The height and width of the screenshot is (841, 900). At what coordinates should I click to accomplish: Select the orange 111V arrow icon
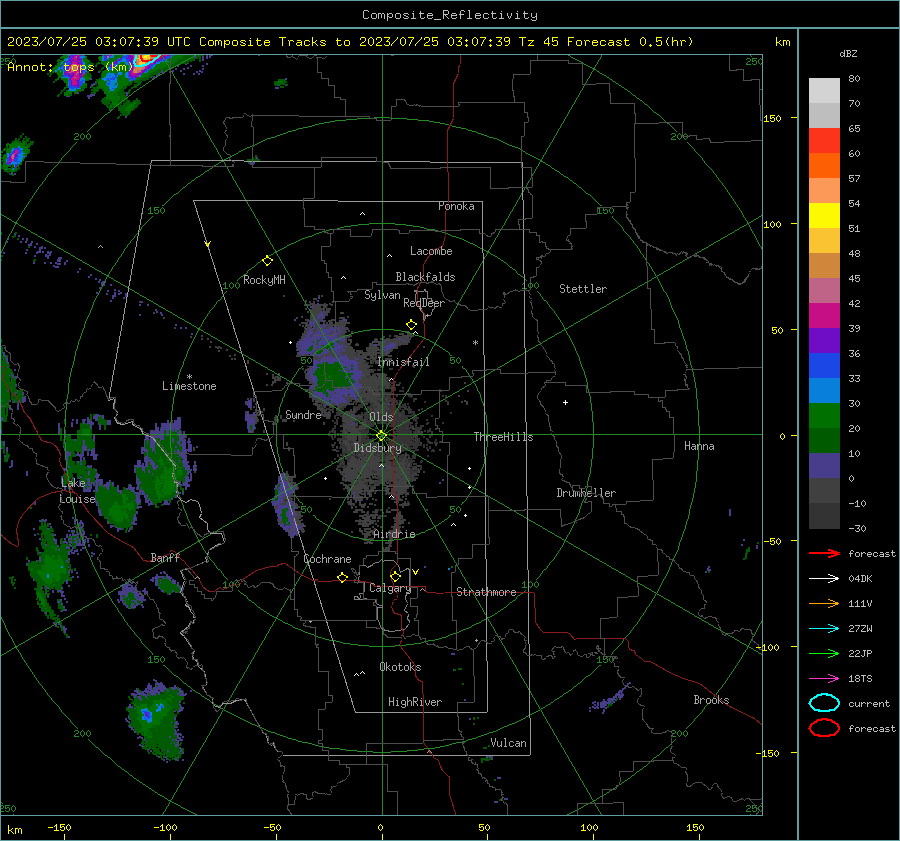pos(824,603)
